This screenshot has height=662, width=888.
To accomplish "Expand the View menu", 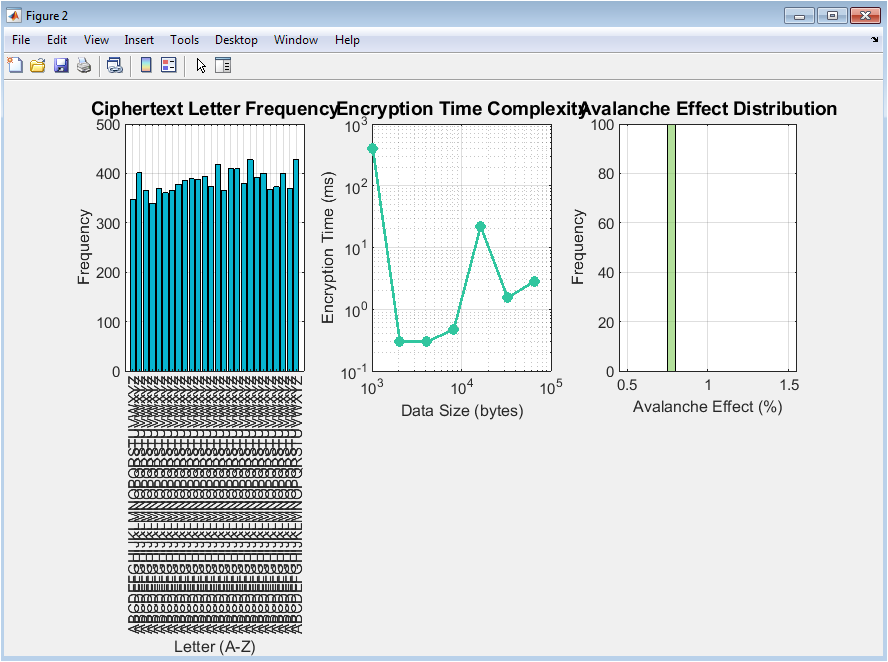I will (x=96, y=40).
